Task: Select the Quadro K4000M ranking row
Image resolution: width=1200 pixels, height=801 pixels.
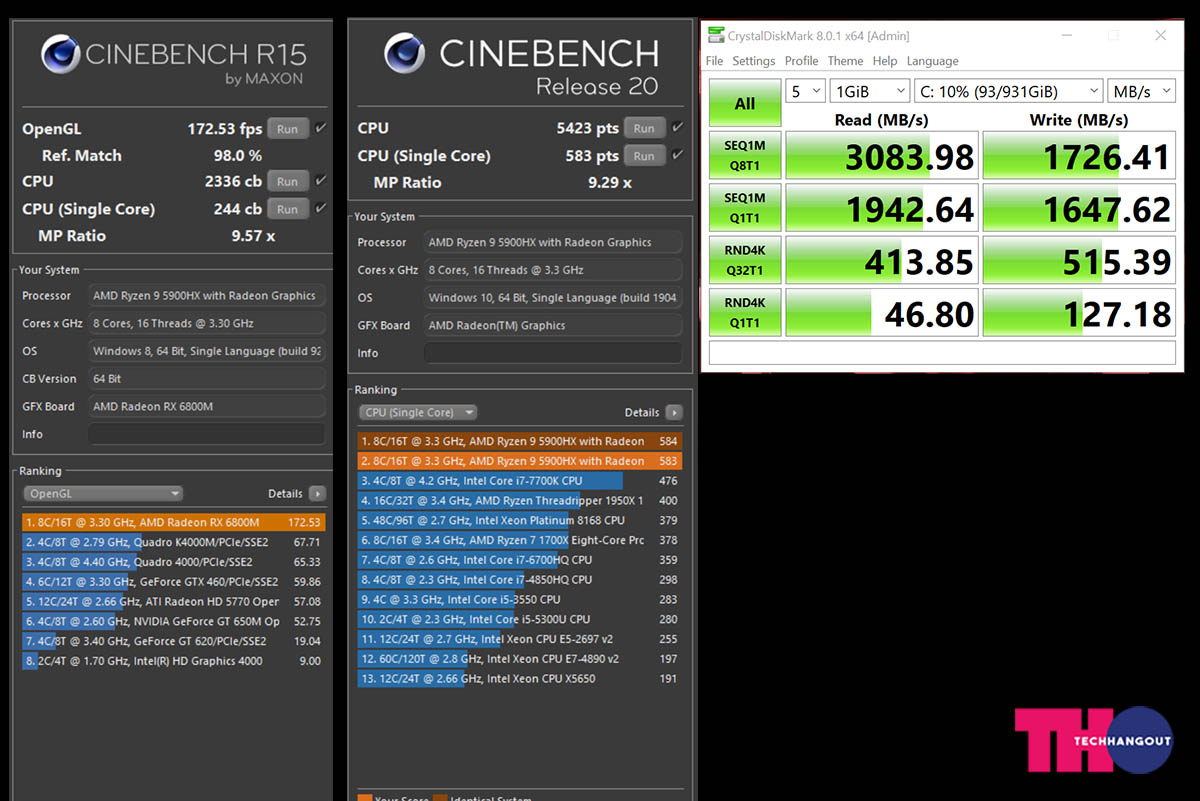Action: (x=173, y=542)
